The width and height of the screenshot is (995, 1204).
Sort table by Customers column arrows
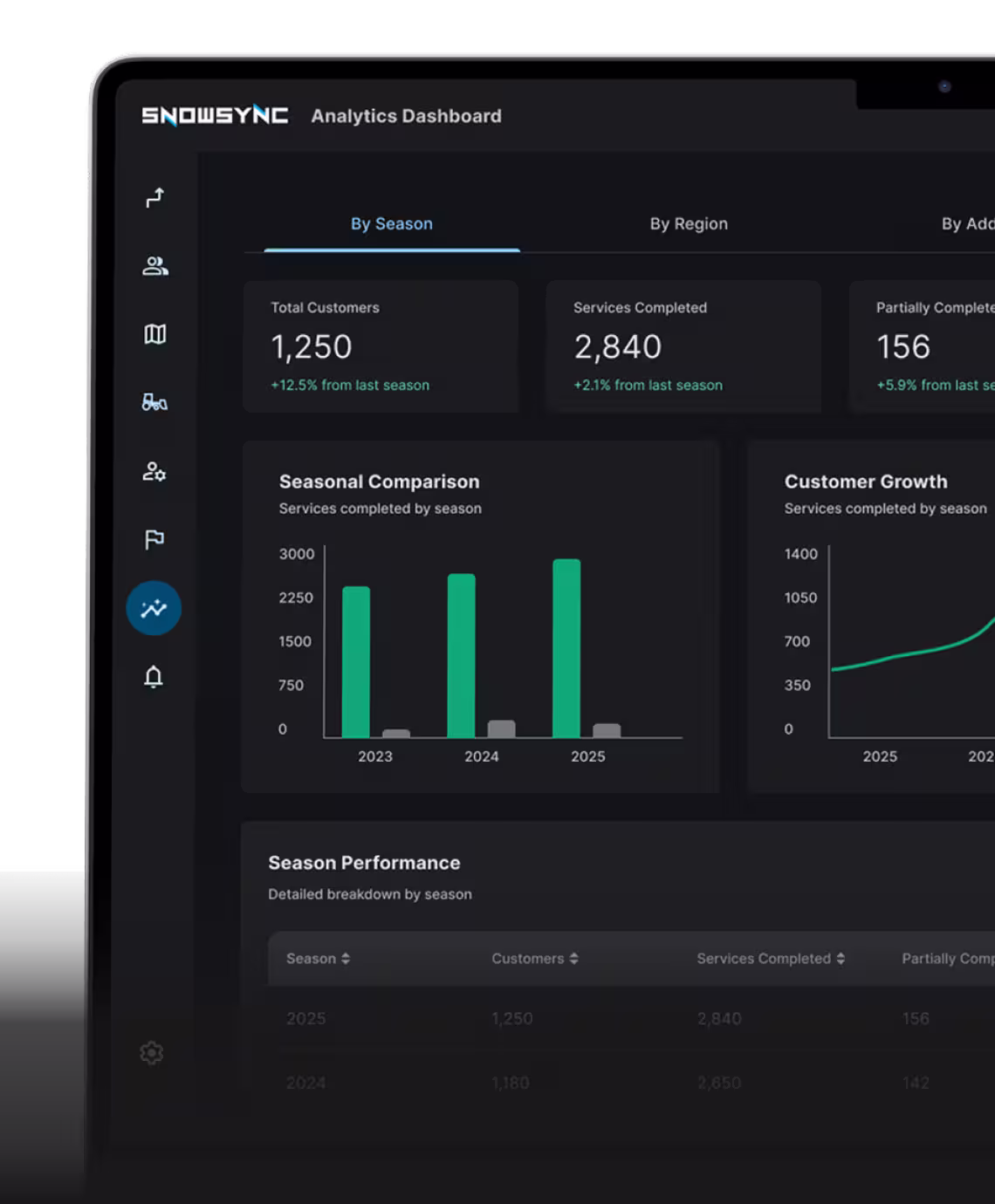[x=573, y=958]
